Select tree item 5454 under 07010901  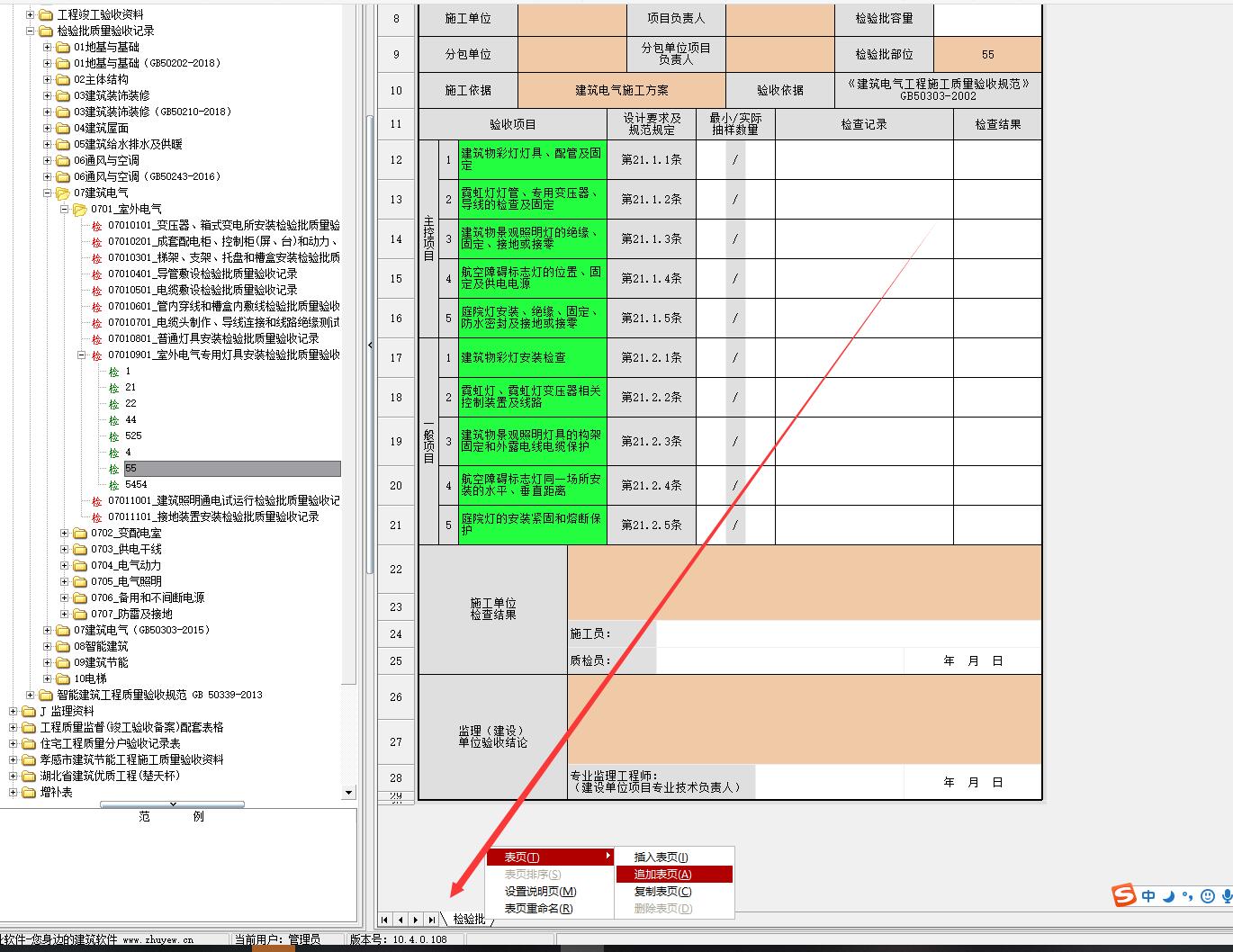click(x=137, y=485)
